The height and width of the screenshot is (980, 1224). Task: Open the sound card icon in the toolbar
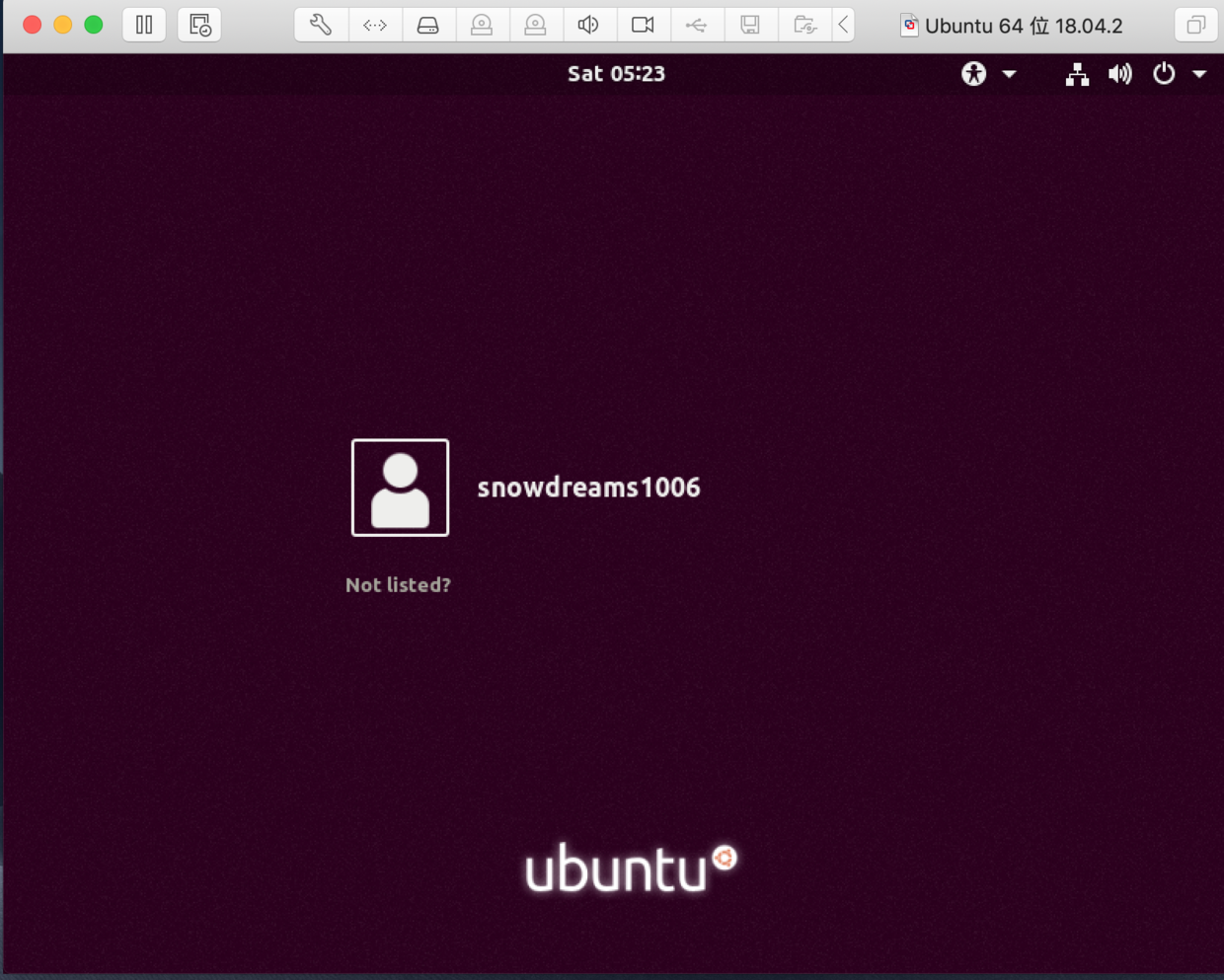589,25
